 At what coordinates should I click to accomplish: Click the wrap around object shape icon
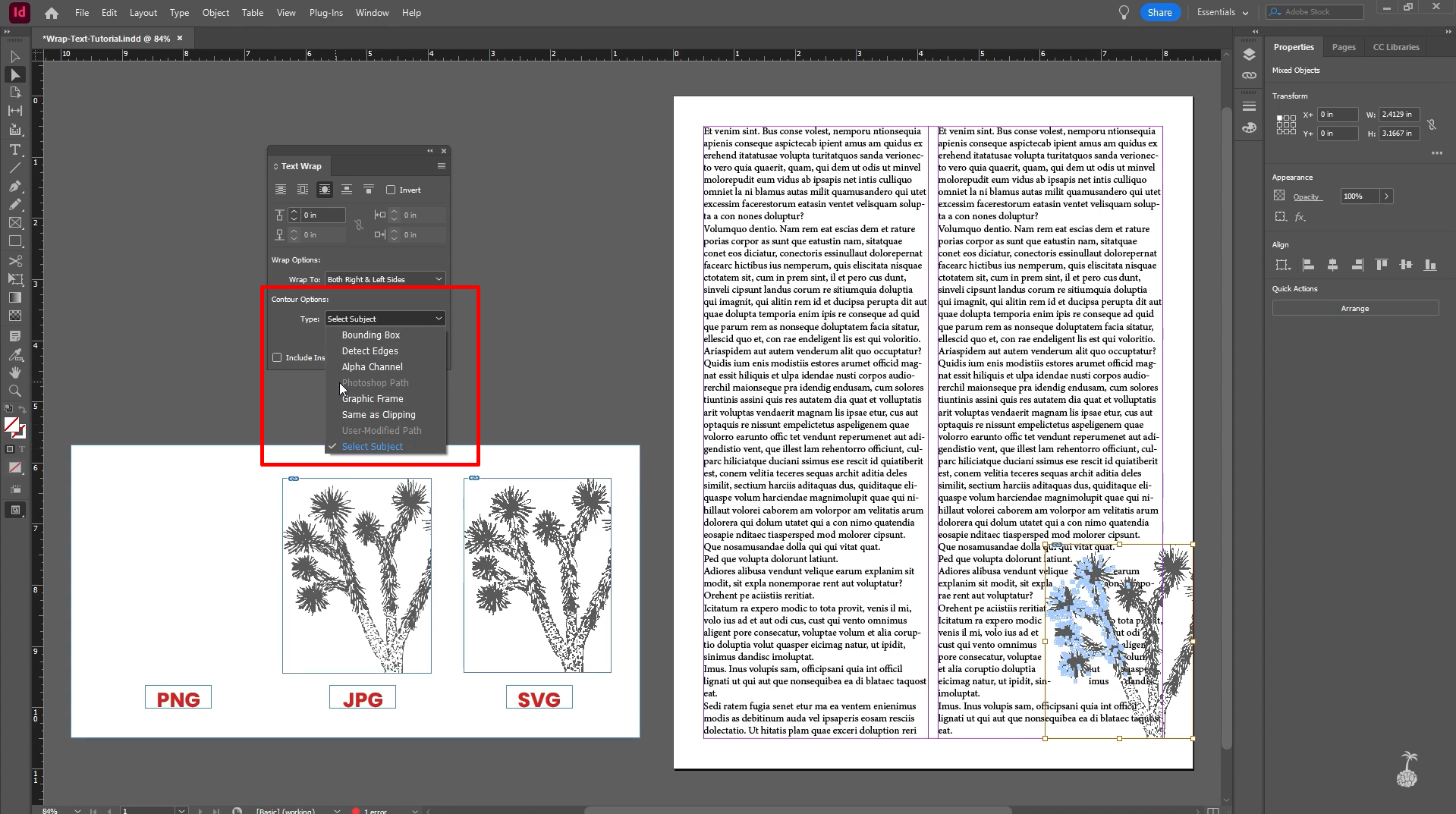point(324,190)
